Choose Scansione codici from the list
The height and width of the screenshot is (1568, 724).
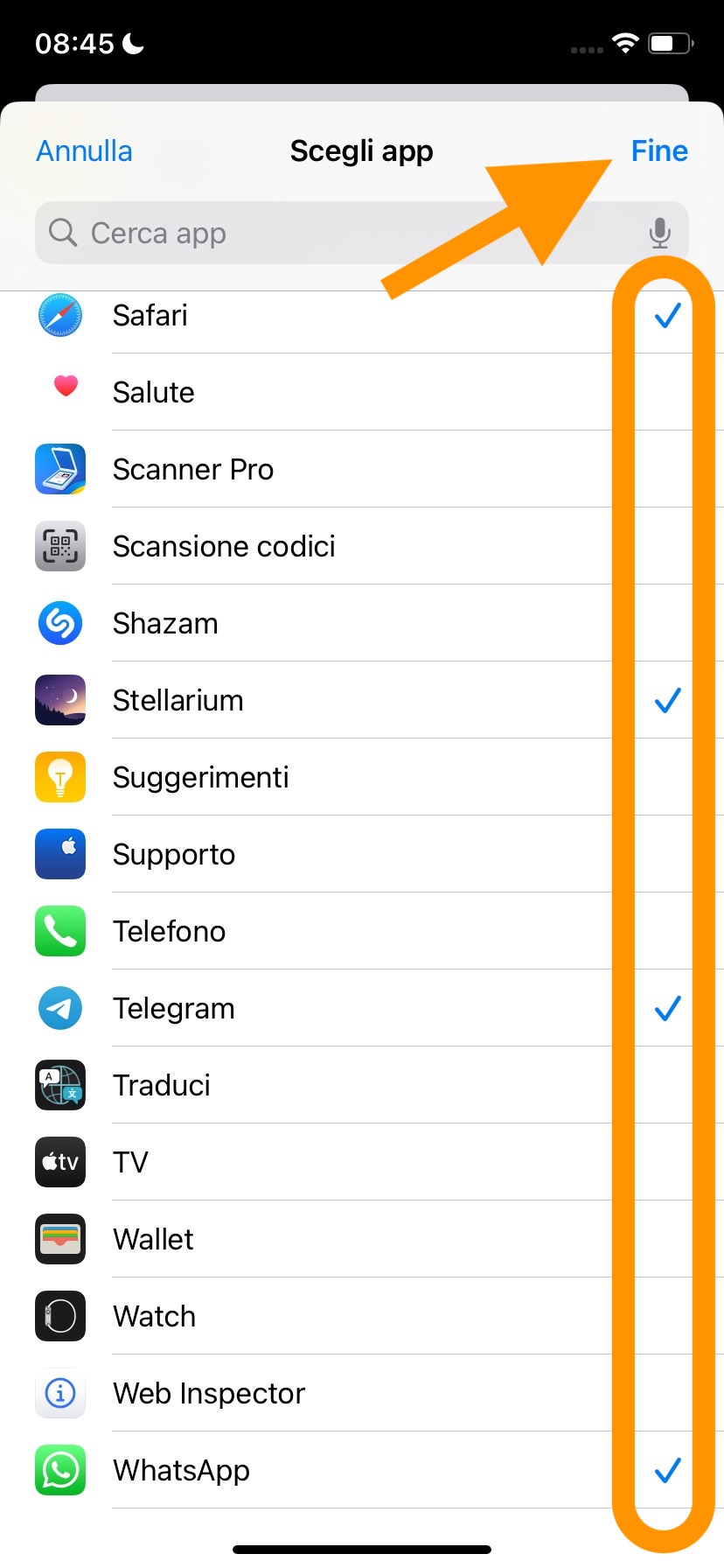(x=350, y=546)
